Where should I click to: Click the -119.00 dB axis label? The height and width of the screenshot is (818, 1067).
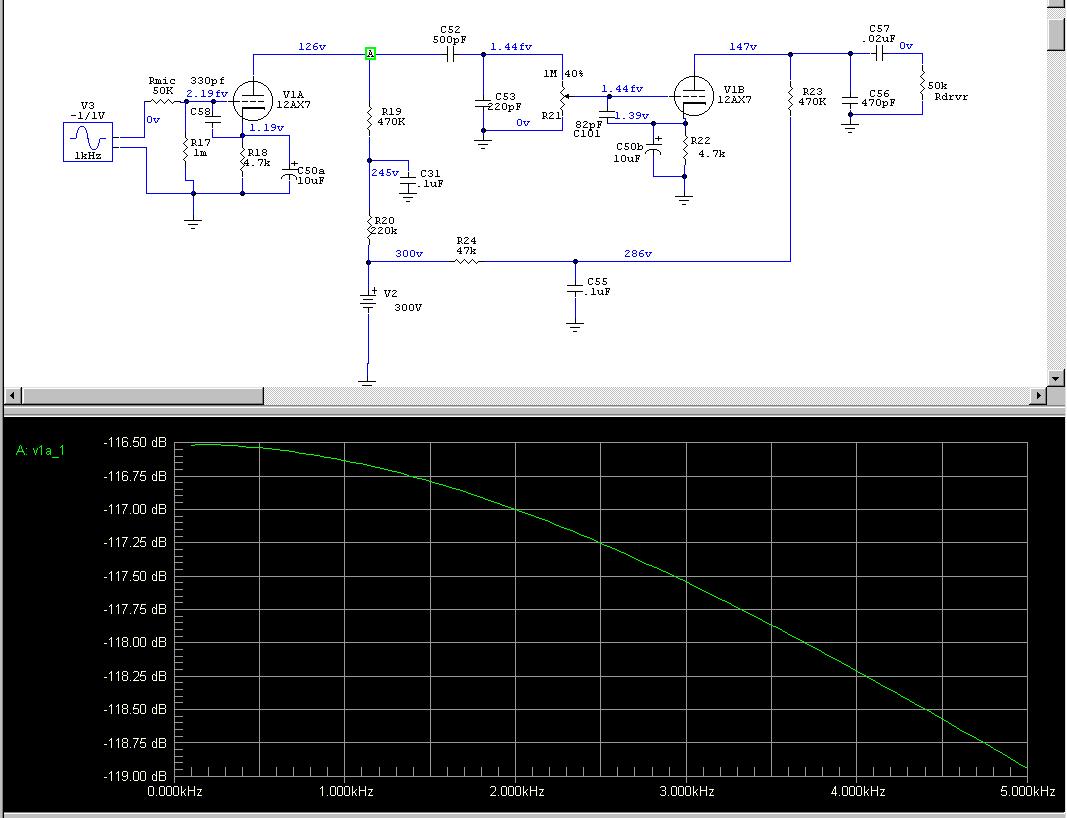[135, 776]
